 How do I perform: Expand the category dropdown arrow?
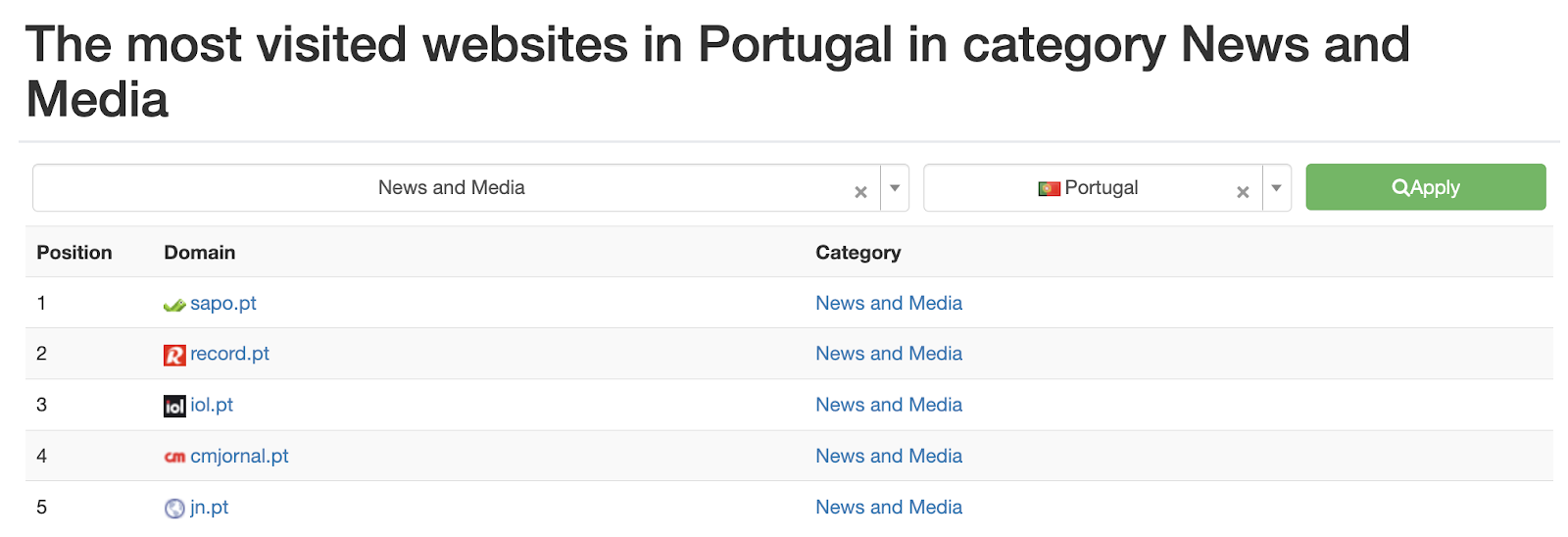click(895, 188)
